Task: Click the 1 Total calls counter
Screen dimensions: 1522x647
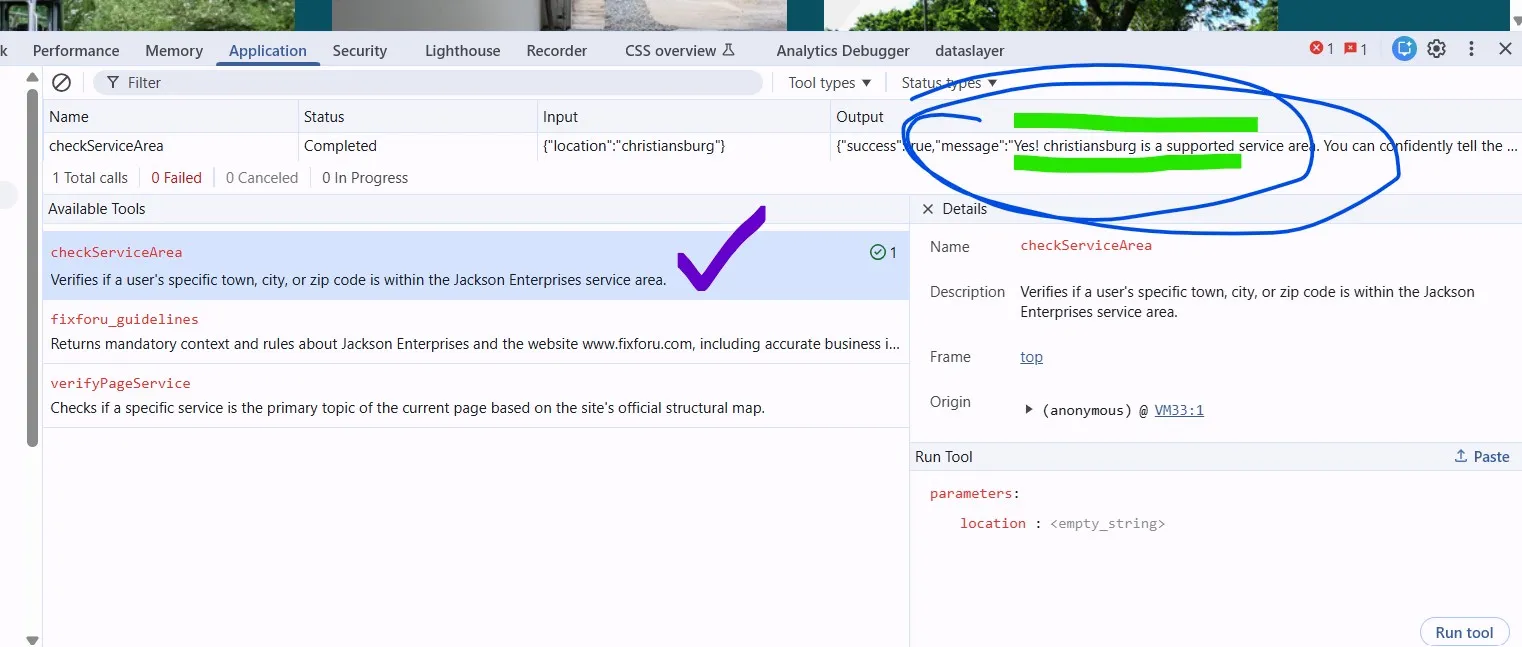Action: [x=90, y=178]
